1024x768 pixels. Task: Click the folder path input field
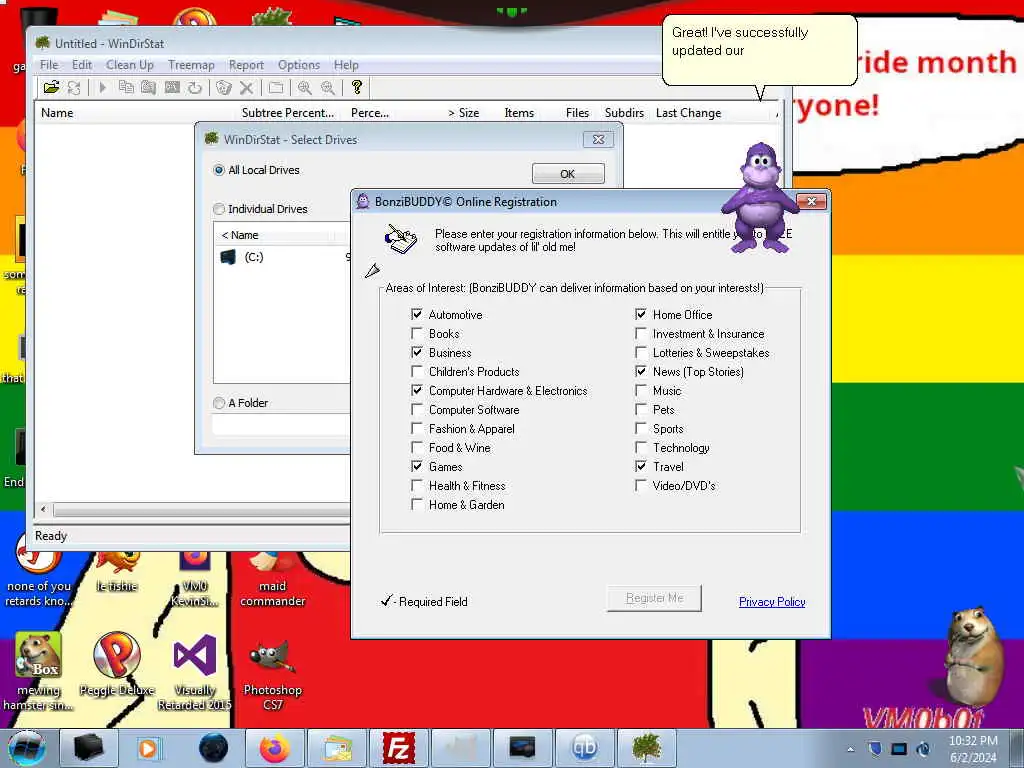(x=281, y=424)
